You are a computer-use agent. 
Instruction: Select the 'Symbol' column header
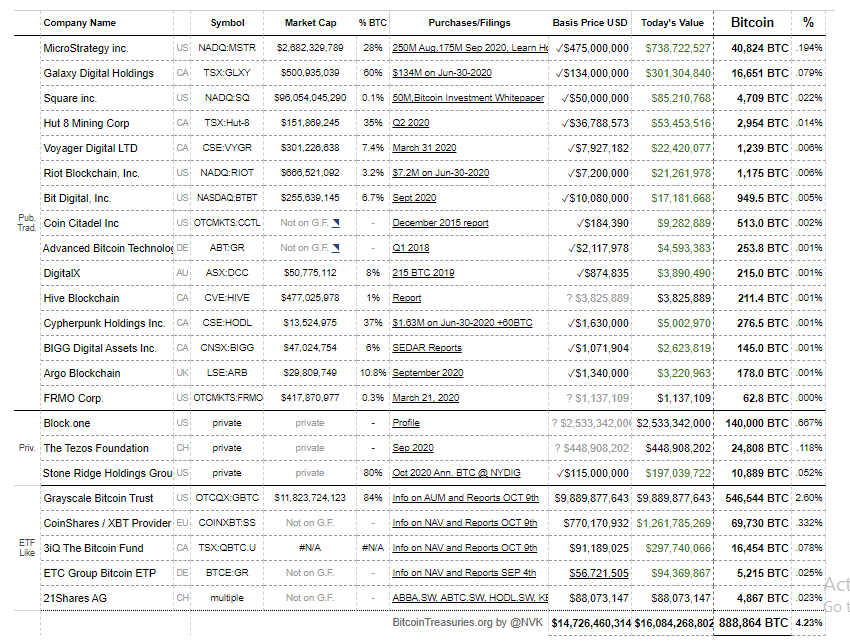coord(227,23)
